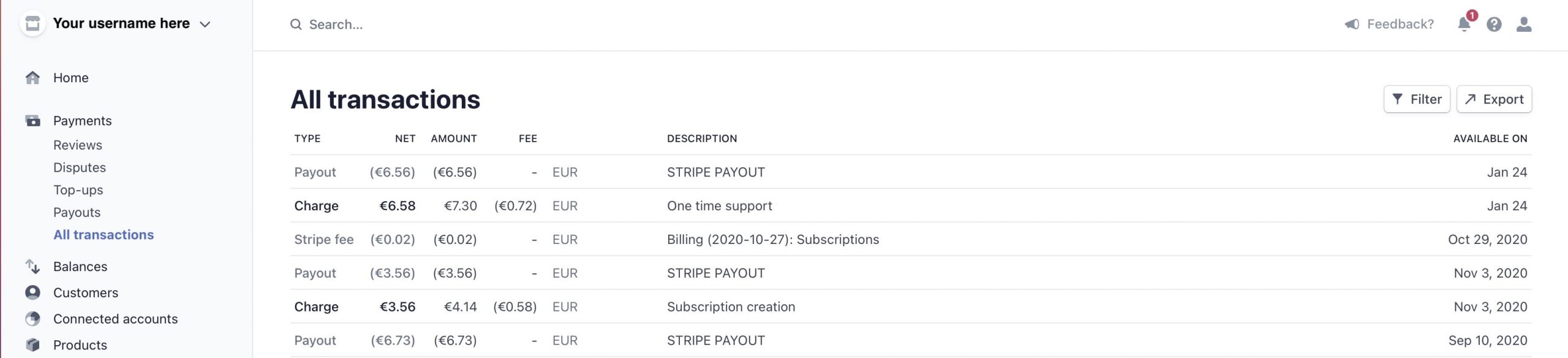1568x358 pixels.
Task: Open the user profile icon
Action: pos(1524,25)
